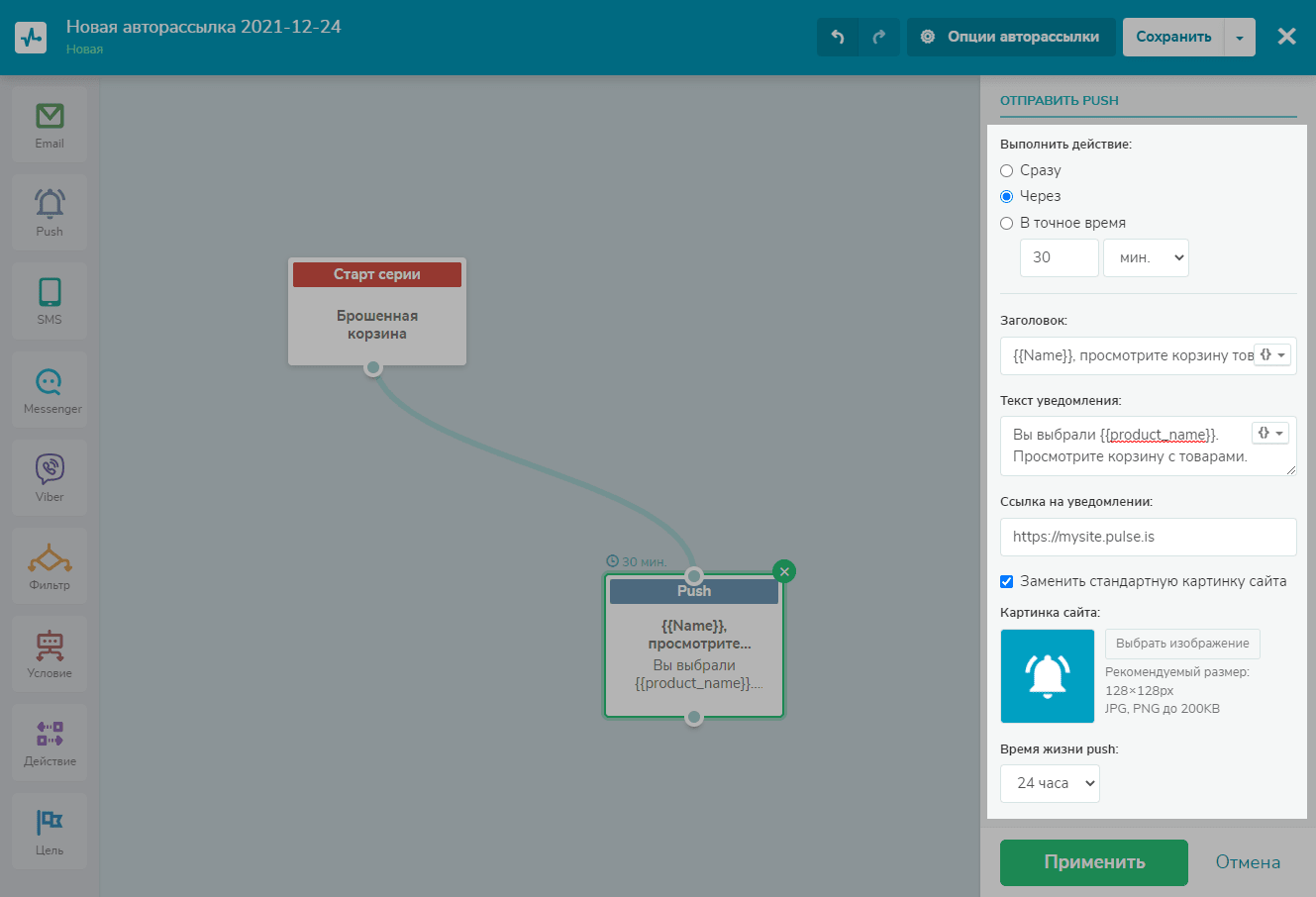Click the Отмена link
1316x897 pixels.
pyautogui.click(x=1248, y=862)
